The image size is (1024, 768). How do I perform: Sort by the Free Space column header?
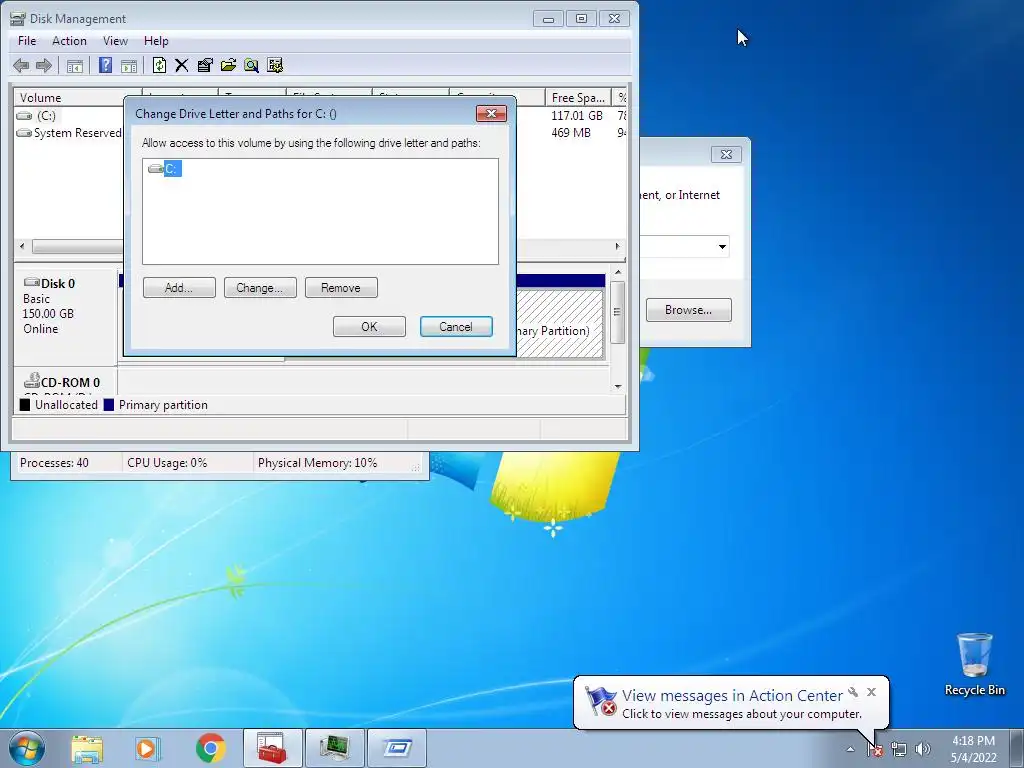pos(578,97)
